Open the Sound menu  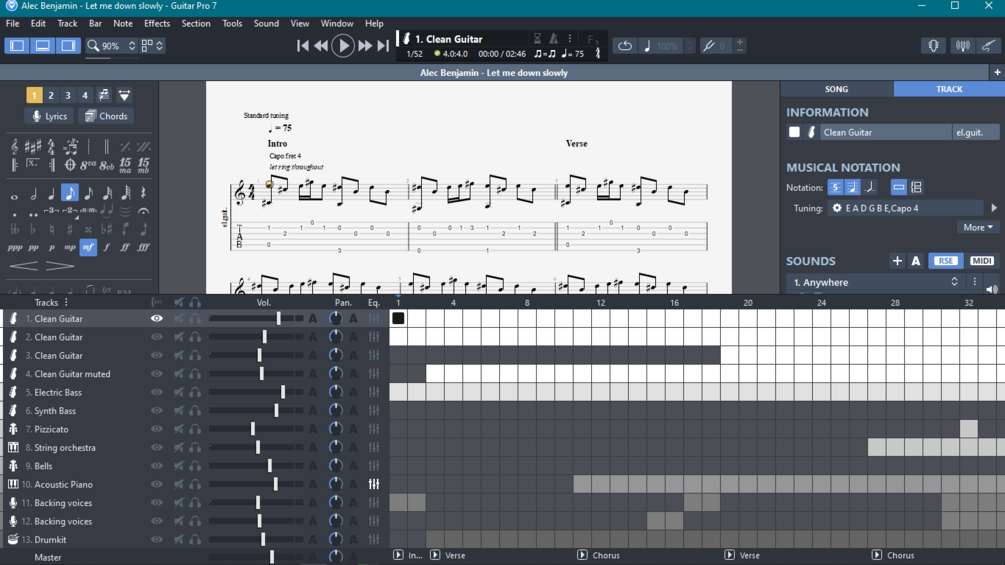tap(266, 24)
